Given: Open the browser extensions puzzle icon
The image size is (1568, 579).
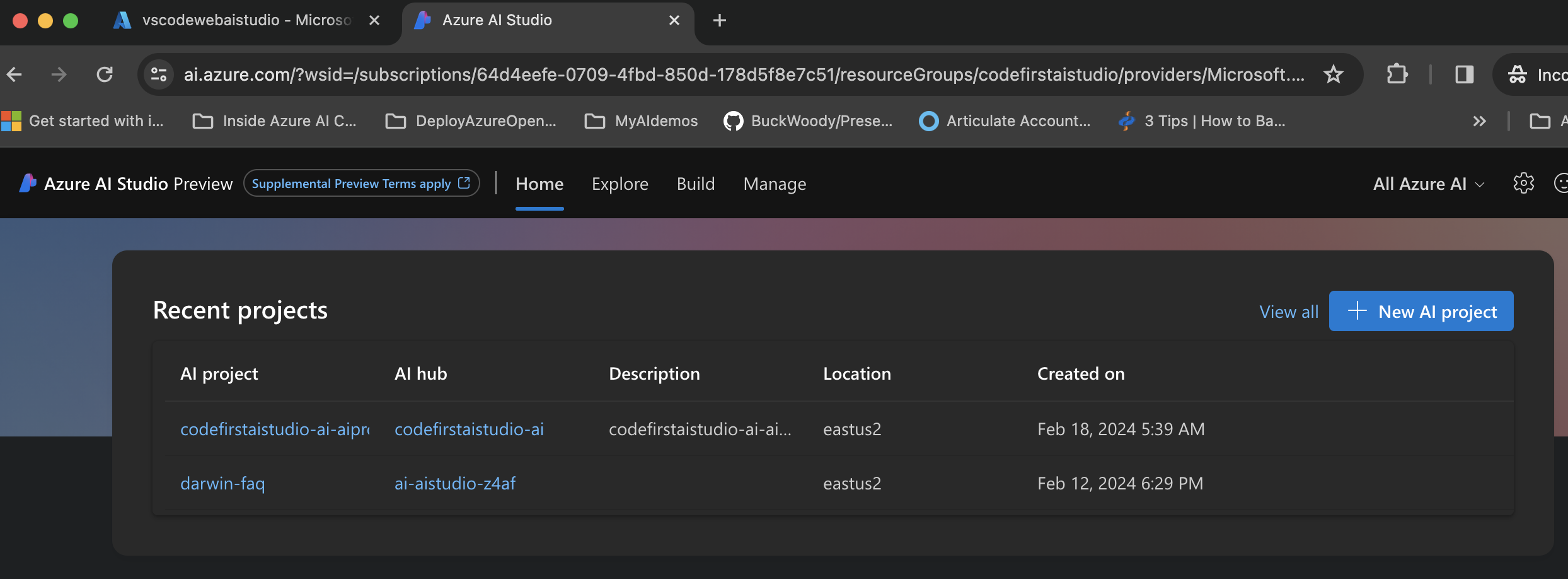Looking at the screenshot, I should [1397, 74].
